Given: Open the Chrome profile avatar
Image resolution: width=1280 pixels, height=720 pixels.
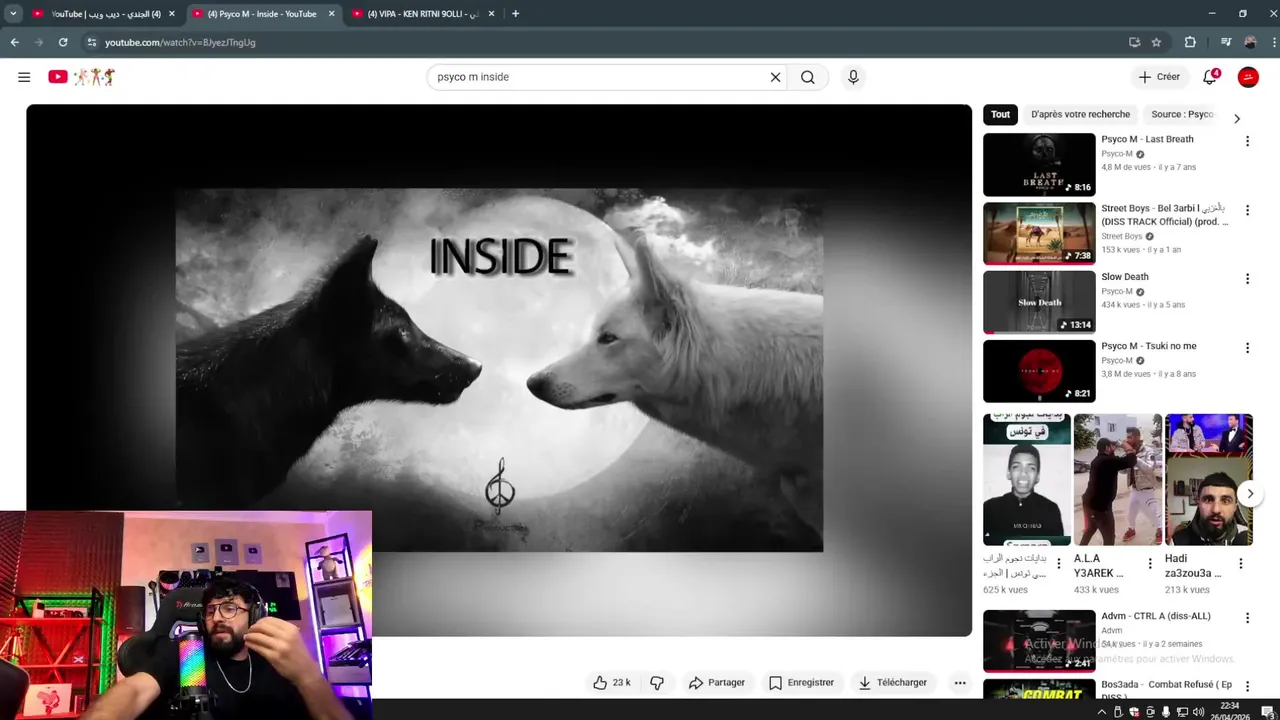Looking at the screenshot, I should click(1250, 42).
